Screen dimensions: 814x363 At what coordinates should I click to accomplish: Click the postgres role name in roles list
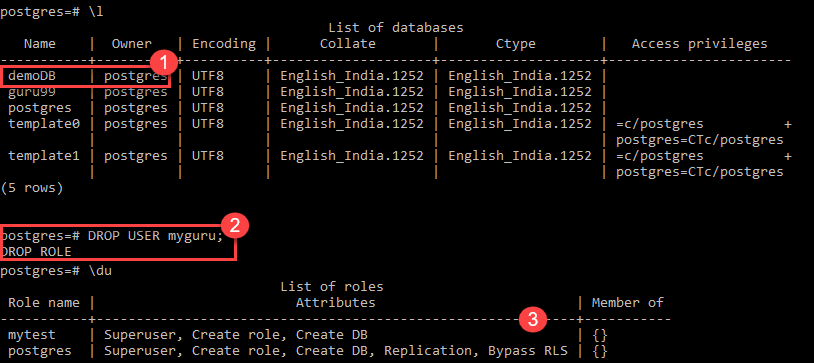40,351
